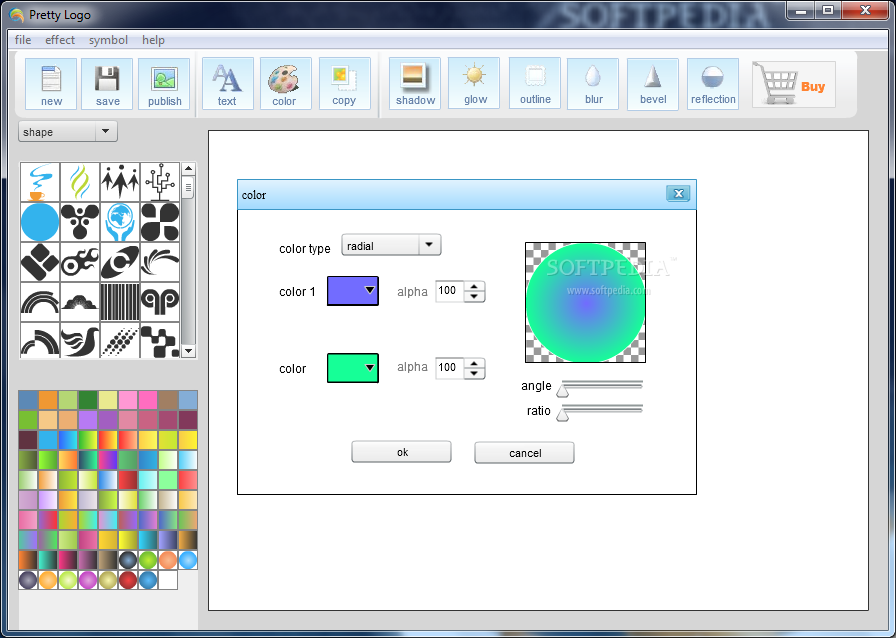Screen dimensions: 896x638
Task: Pick the solid orange palette swatch
Action: coord(48,400)
